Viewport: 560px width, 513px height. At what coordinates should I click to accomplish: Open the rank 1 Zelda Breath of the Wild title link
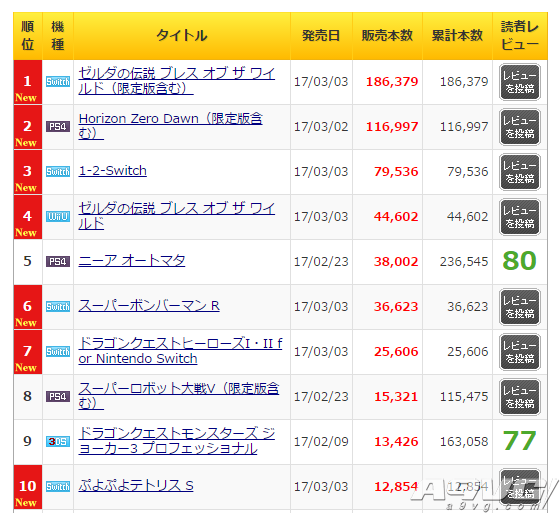coord(176,81)
